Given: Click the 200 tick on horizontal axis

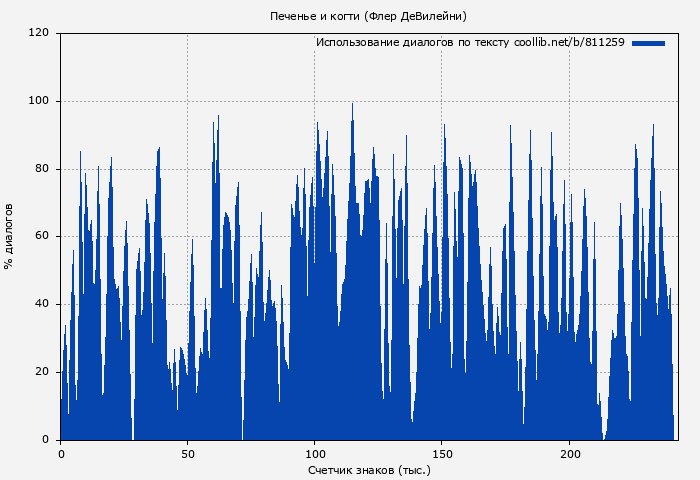Looking at the screenshot, I should click(x=569, y=453).
